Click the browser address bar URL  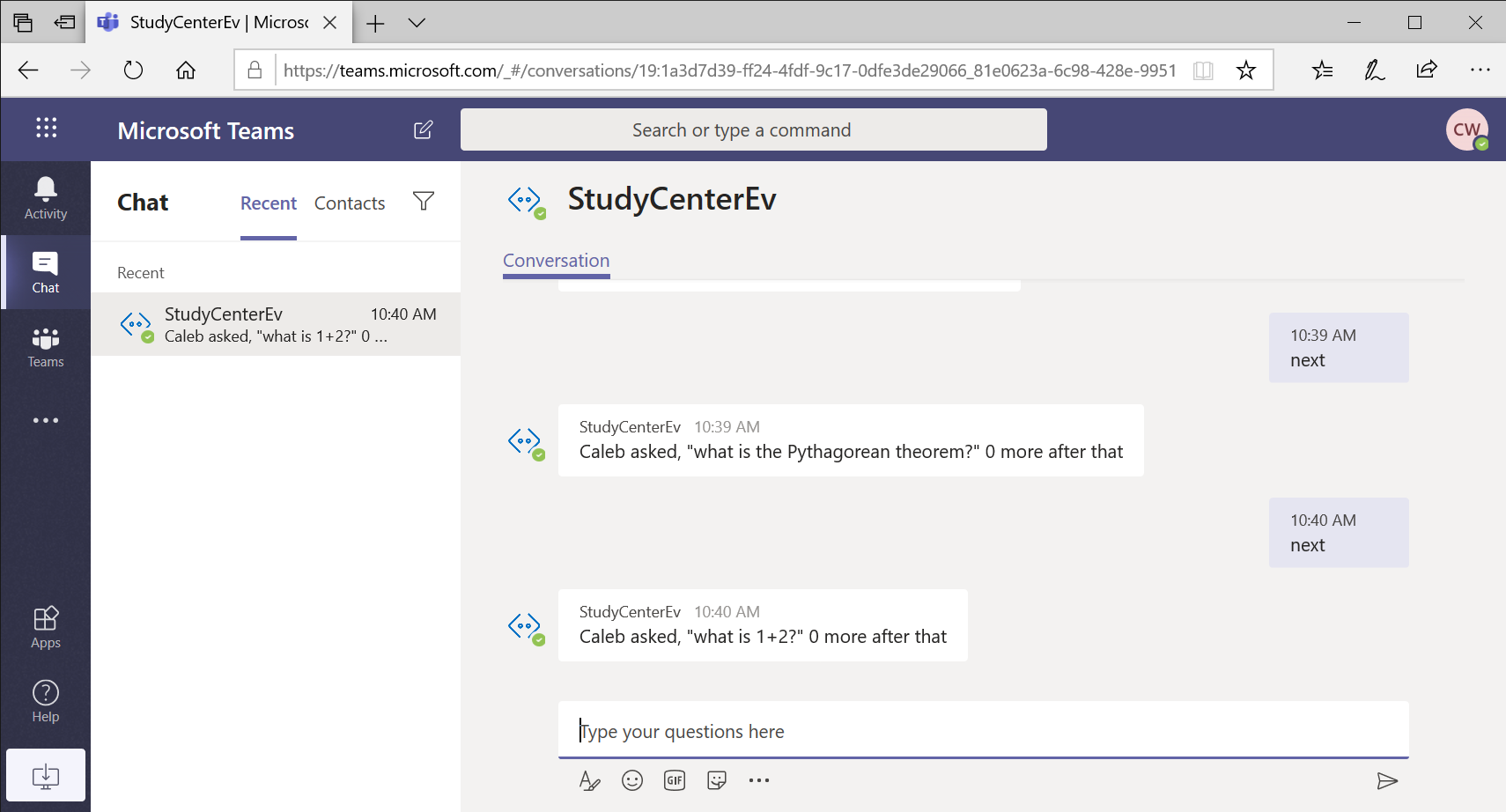click(x=730, y=70)
